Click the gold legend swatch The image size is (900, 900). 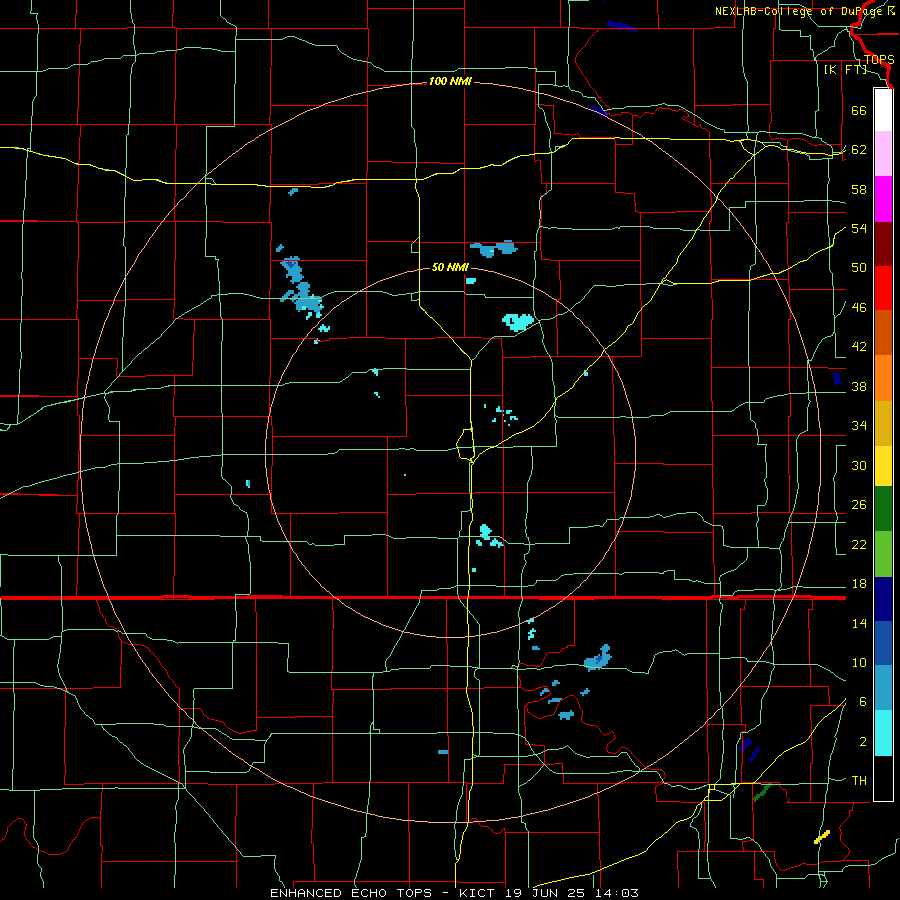point(883,424)
